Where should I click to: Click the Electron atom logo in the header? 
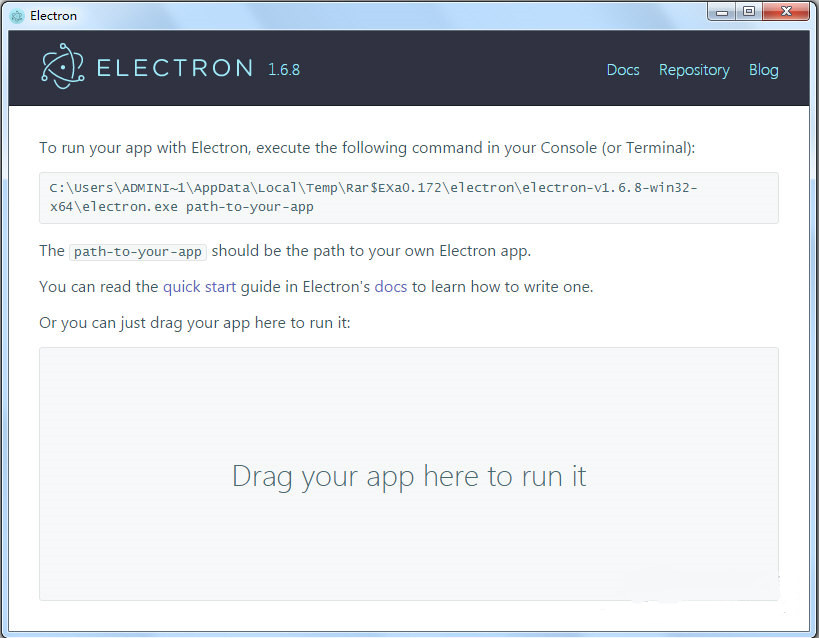click(x=63, y=66)
